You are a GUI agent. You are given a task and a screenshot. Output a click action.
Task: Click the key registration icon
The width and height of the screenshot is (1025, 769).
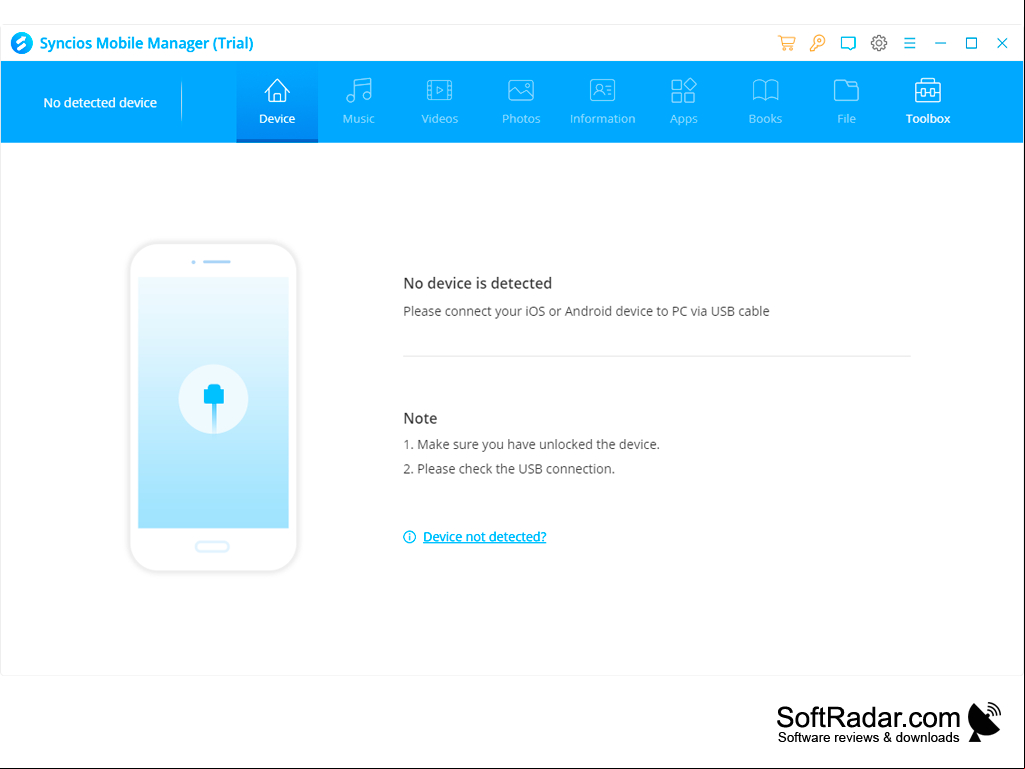[x=817, y=43]
